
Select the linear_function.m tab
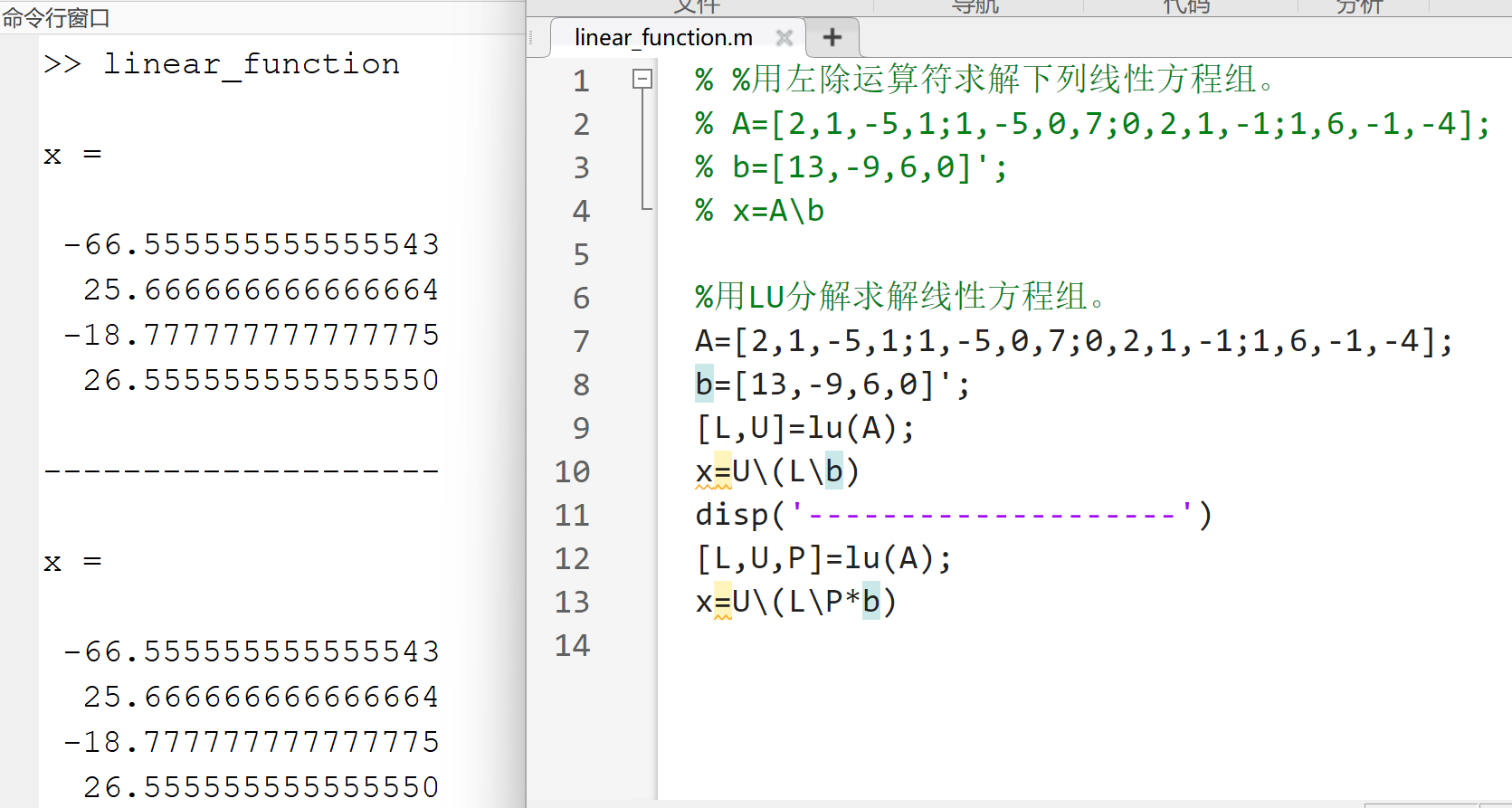[x=663, y=37]
